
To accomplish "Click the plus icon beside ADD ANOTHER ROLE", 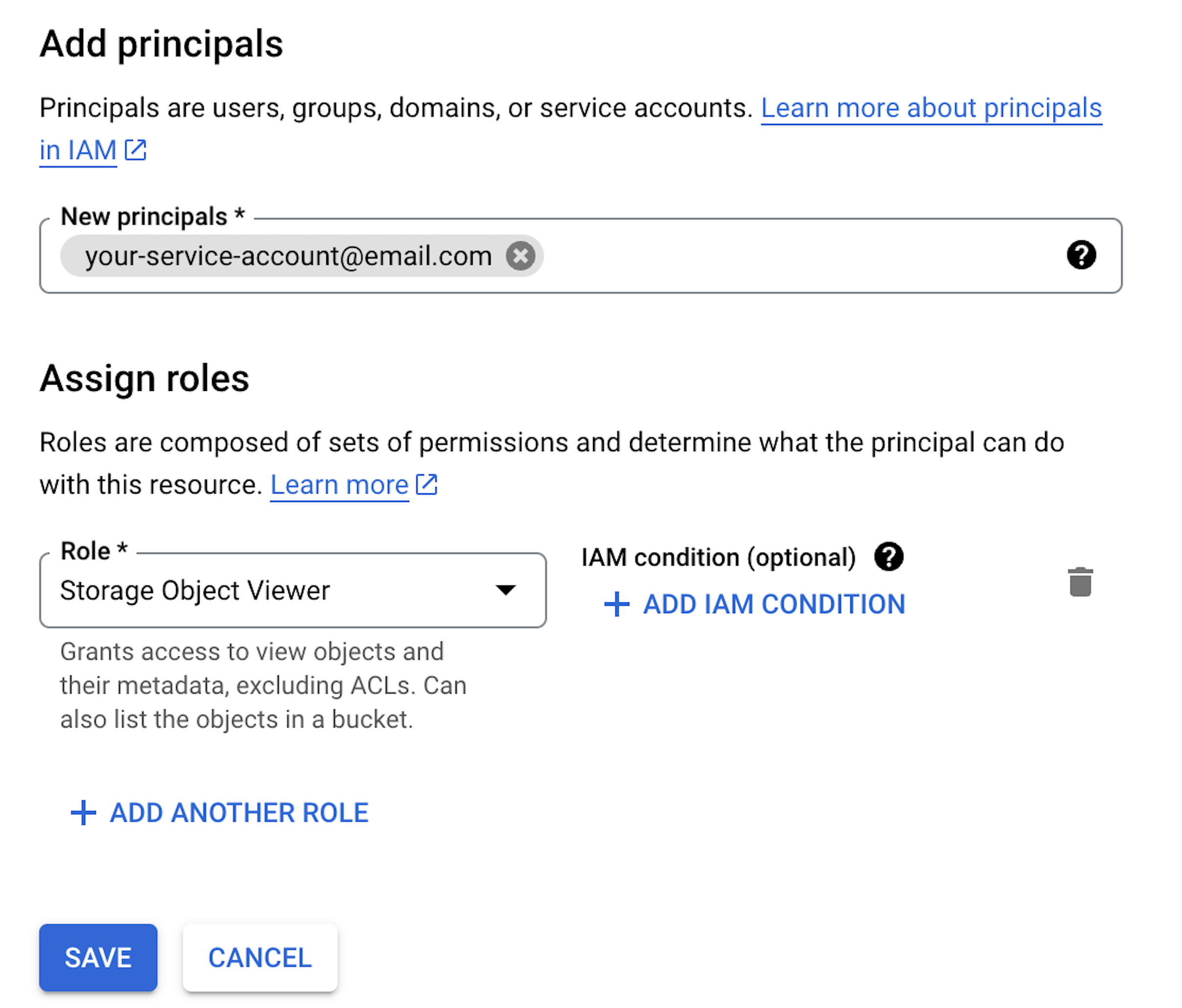I will (83, 812).
